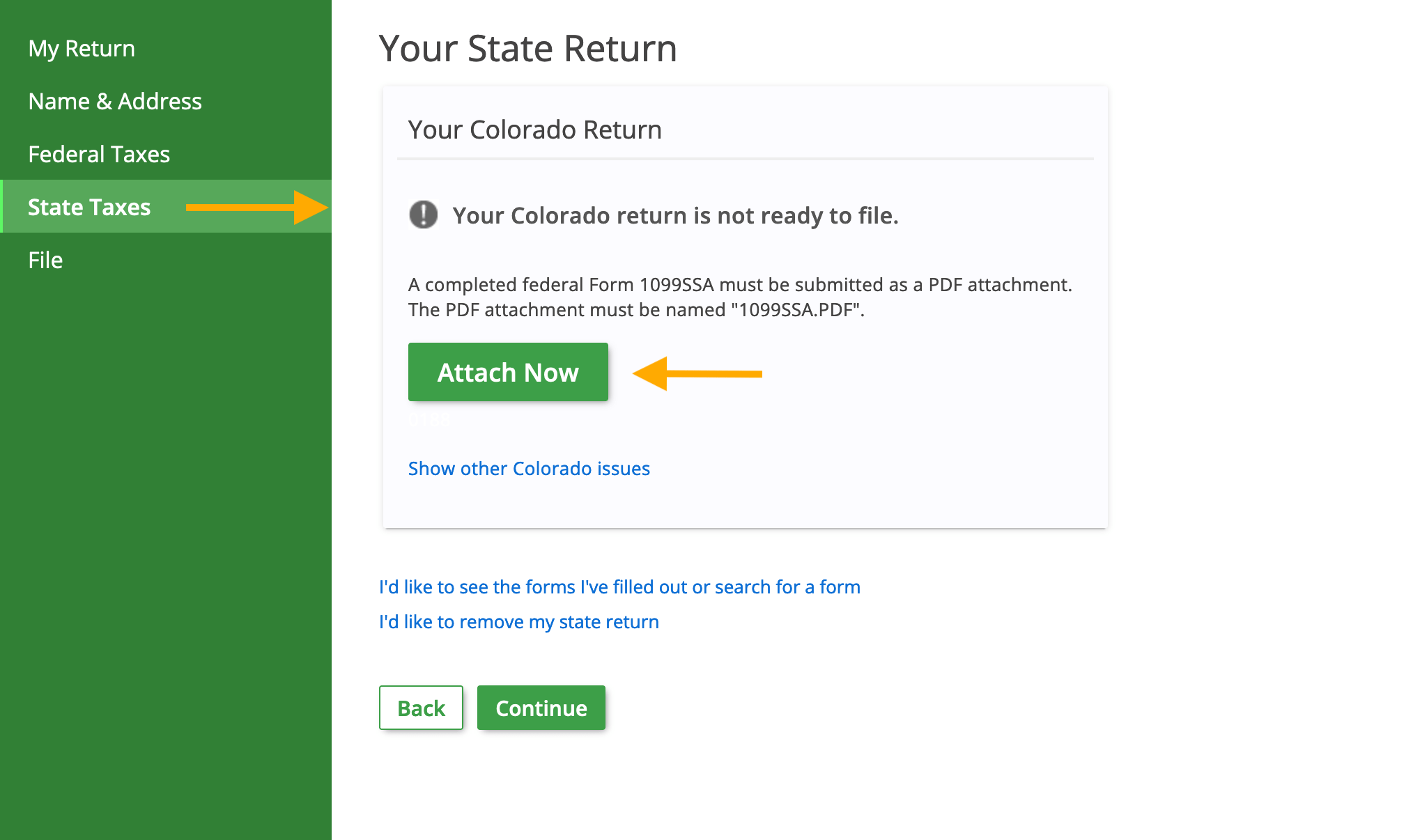Click remove my state return link
1420x840 pixels.
coord(518,620)
